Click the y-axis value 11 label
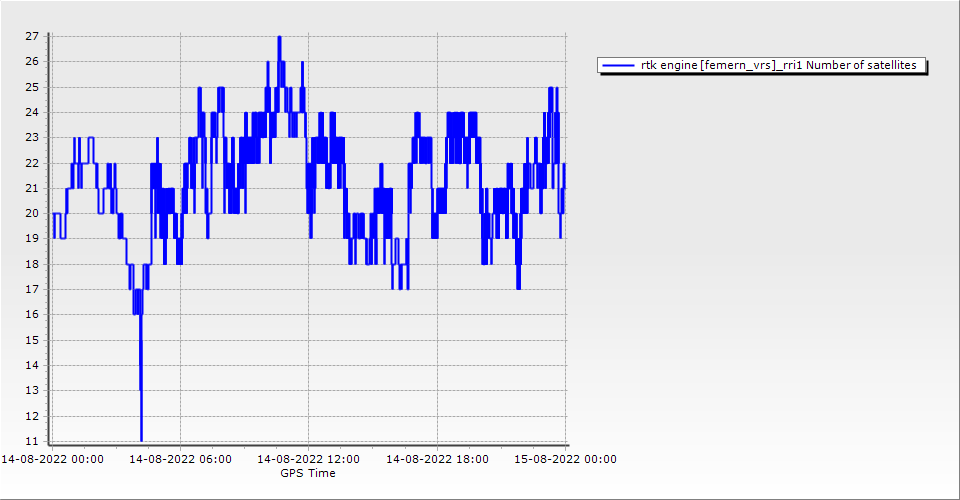This screenshot has height=500, width=960. [x=32, y=441]
